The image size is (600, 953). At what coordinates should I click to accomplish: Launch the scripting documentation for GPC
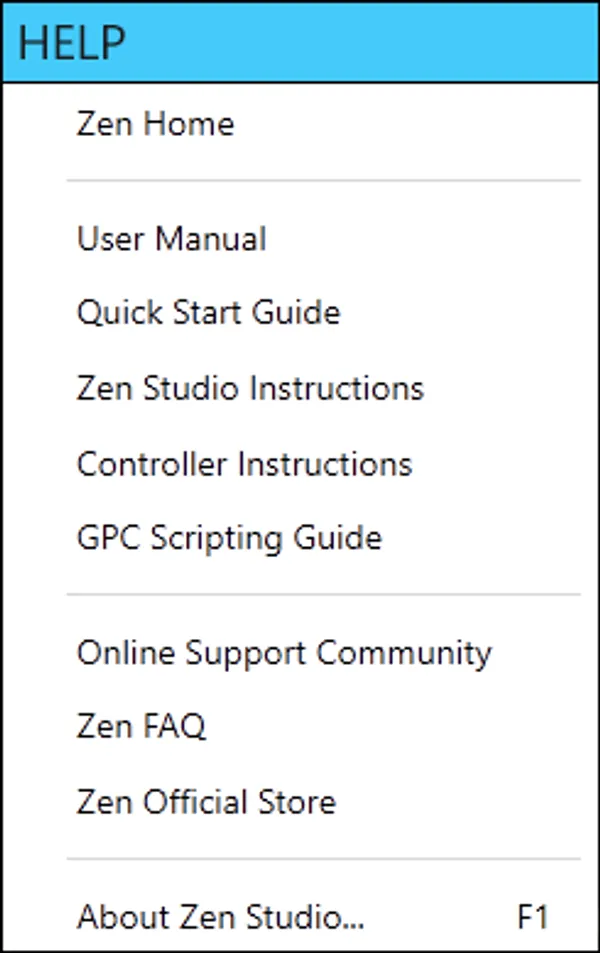[228, 538]
